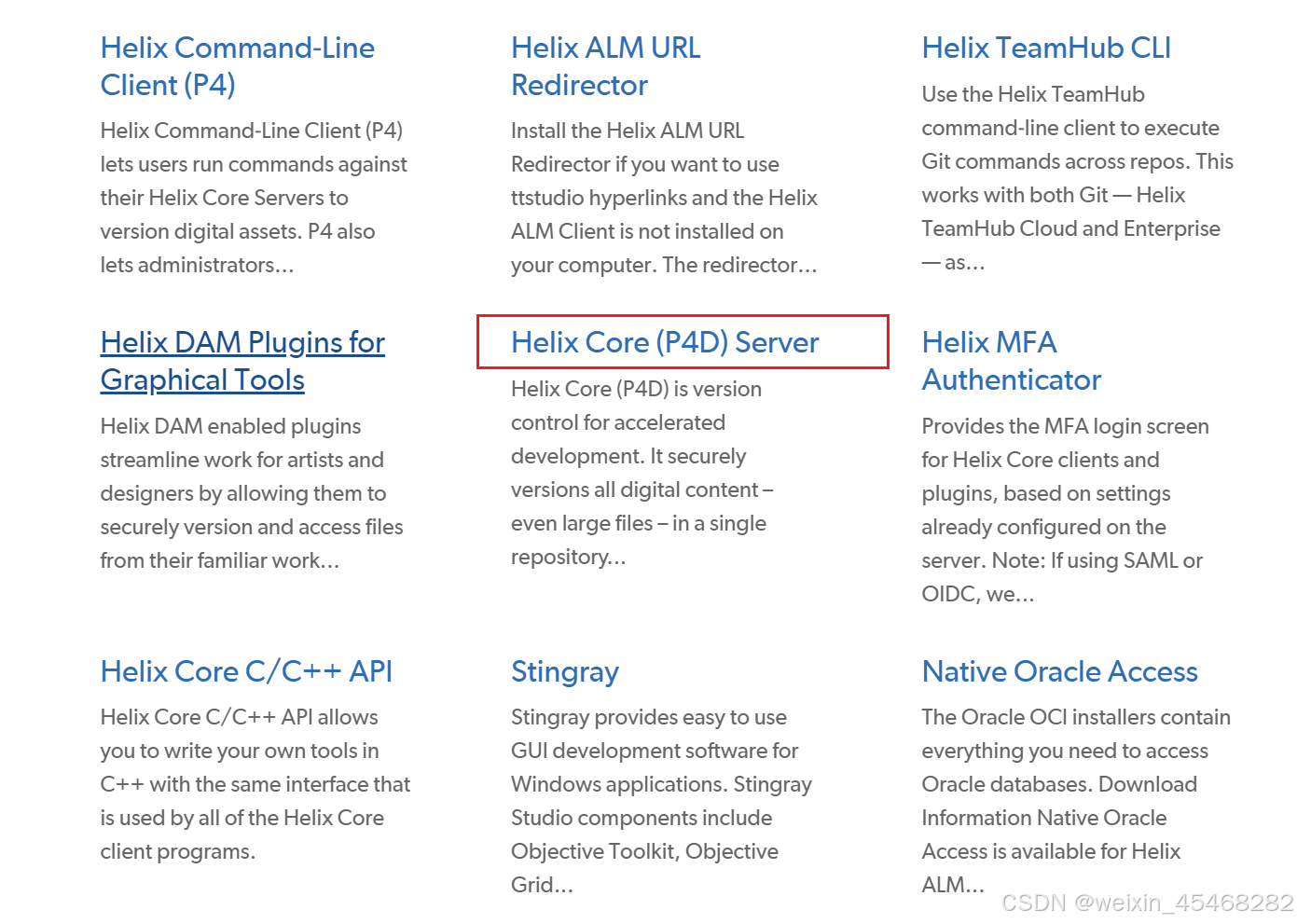Click the description 'Helix Core C/C++ API allows'
Screen dimensions: 1297x924
point(255,784)
